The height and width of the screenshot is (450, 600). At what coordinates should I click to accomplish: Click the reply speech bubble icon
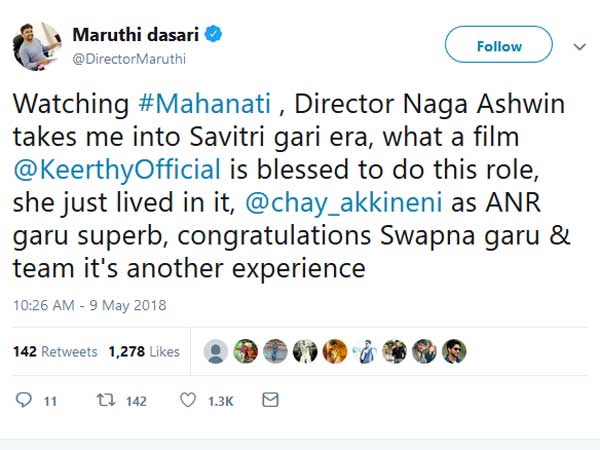click(24, 400)
